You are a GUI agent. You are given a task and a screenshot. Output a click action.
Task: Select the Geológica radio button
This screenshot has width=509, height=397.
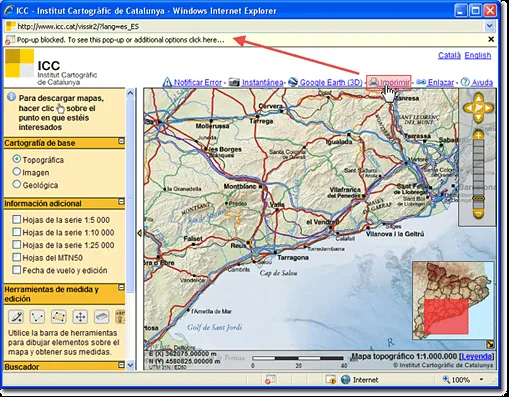pos(17,184)
